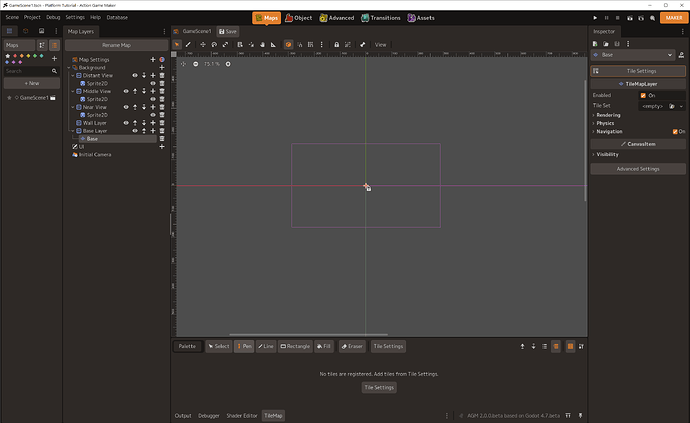The image size is (690, 423).
Task: Click the orange highlight layer icon
Action: 556,346
